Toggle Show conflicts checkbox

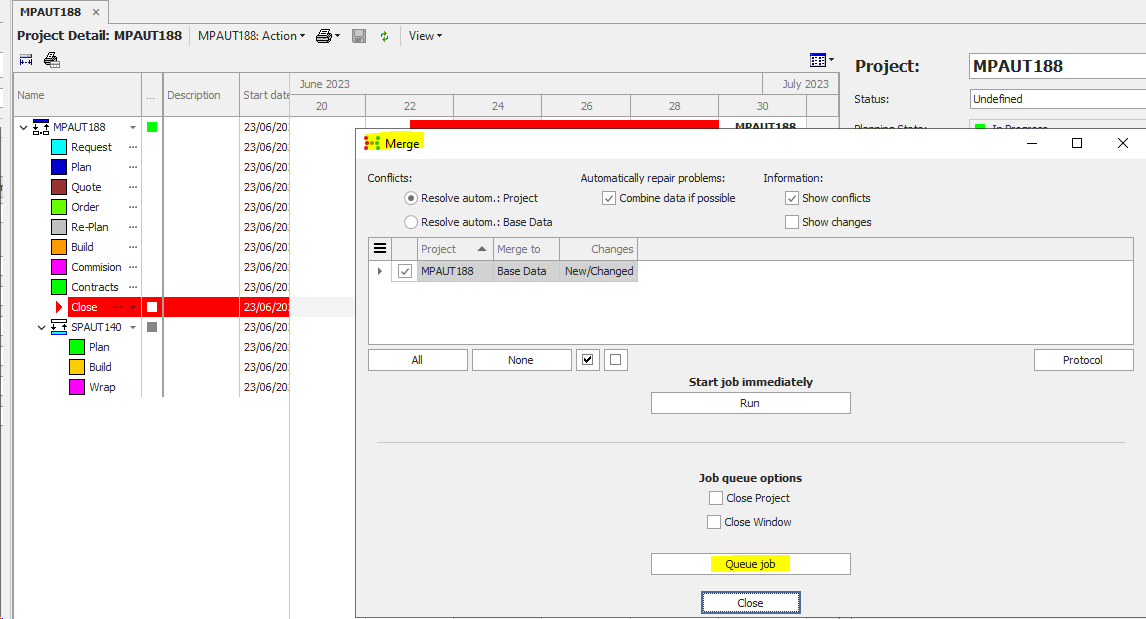click(792, 198)
